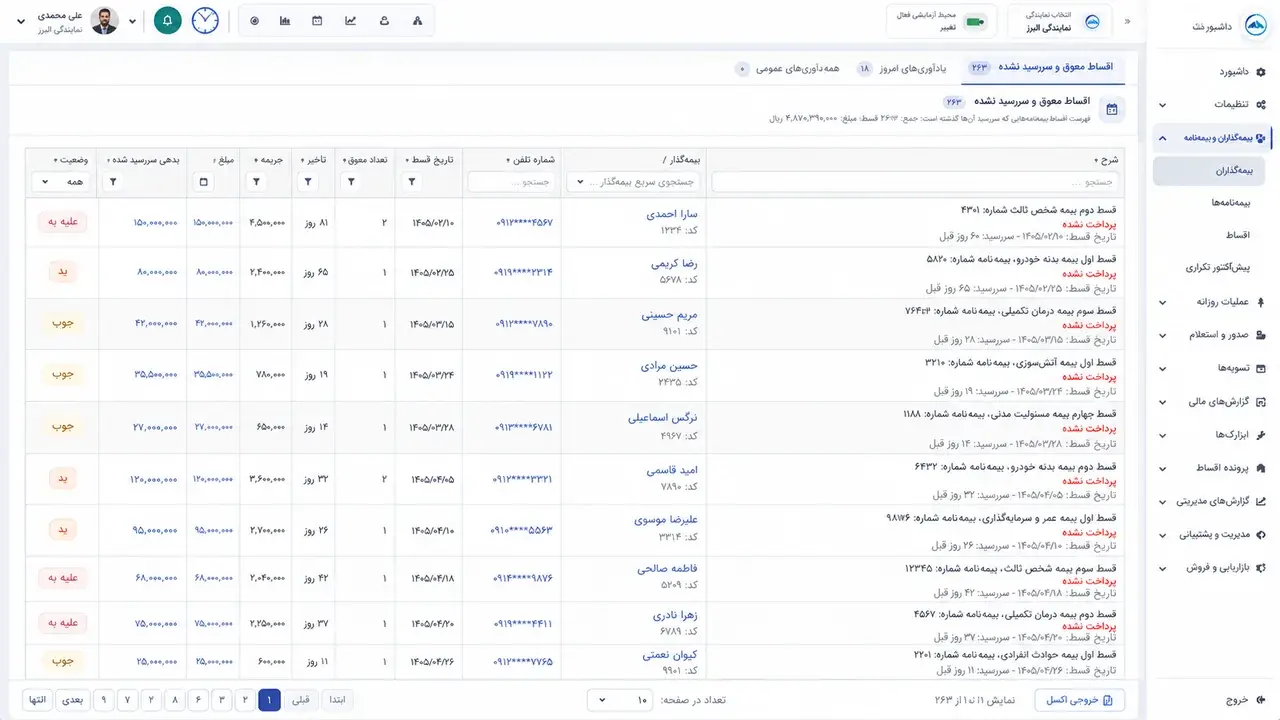1280x720 pixels.
Task: Open policyholder سارا احمدی
Action: 673,213
